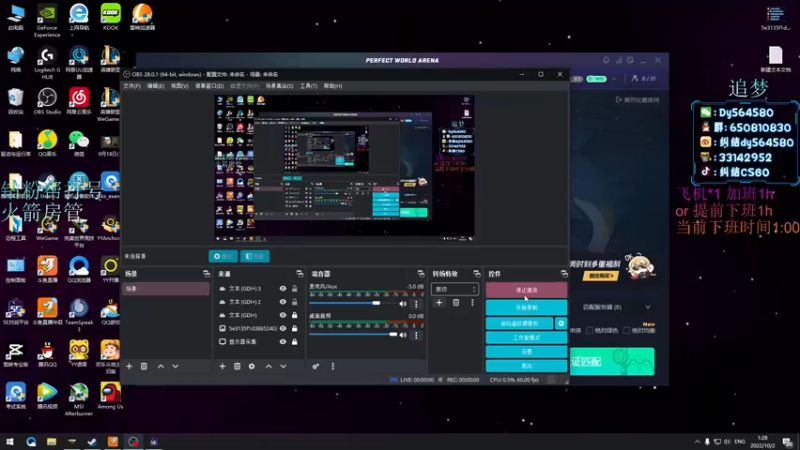Image resolution: width=800 pixels, height=450 pixels.
Task: Expand the 匹配服务器 dropdown in Perfect World Arena
Action: pyautogui.click(x=647, y=307)
